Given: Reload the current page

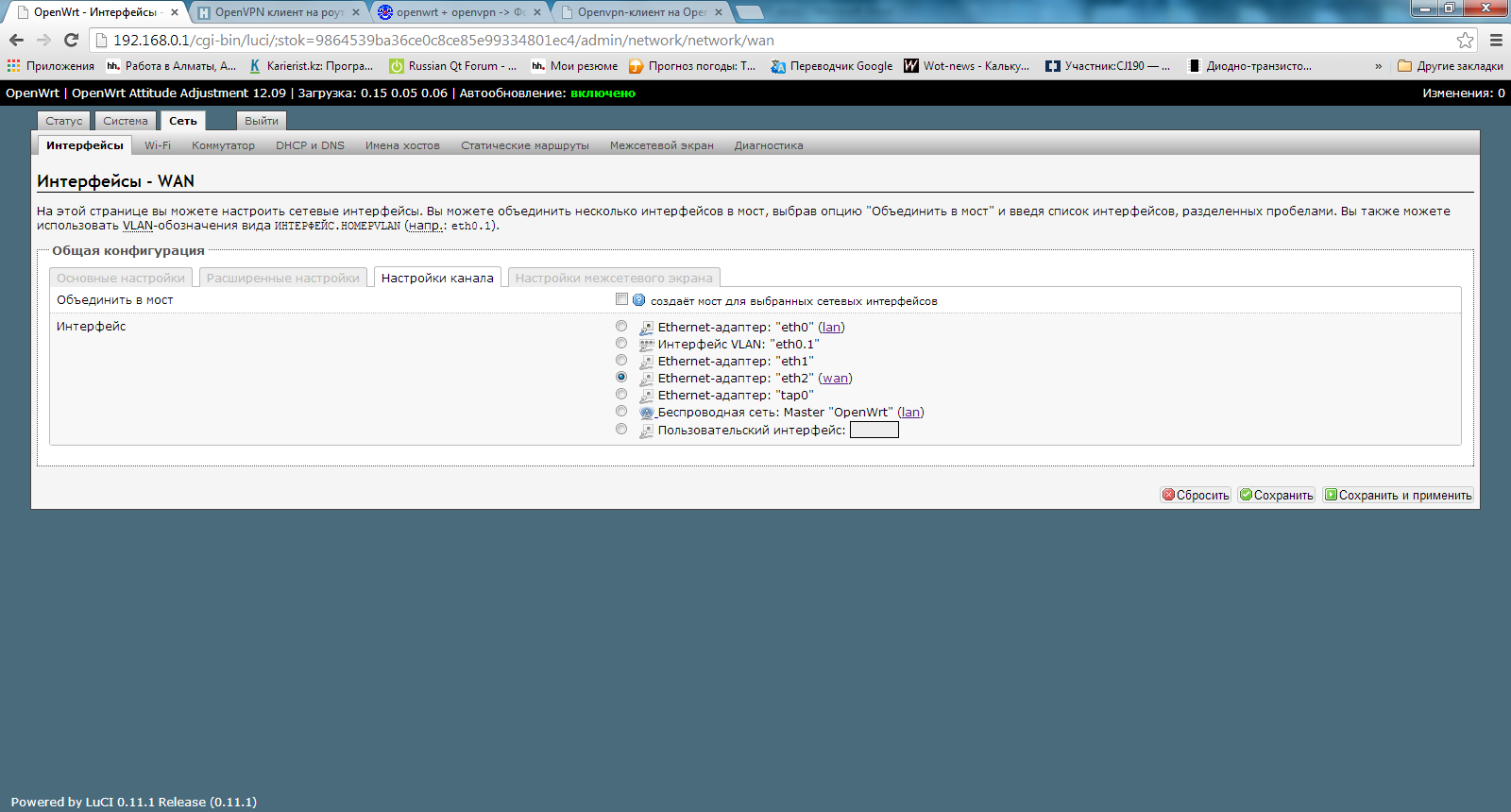Looking at the screenshot, I should point(71,40).
